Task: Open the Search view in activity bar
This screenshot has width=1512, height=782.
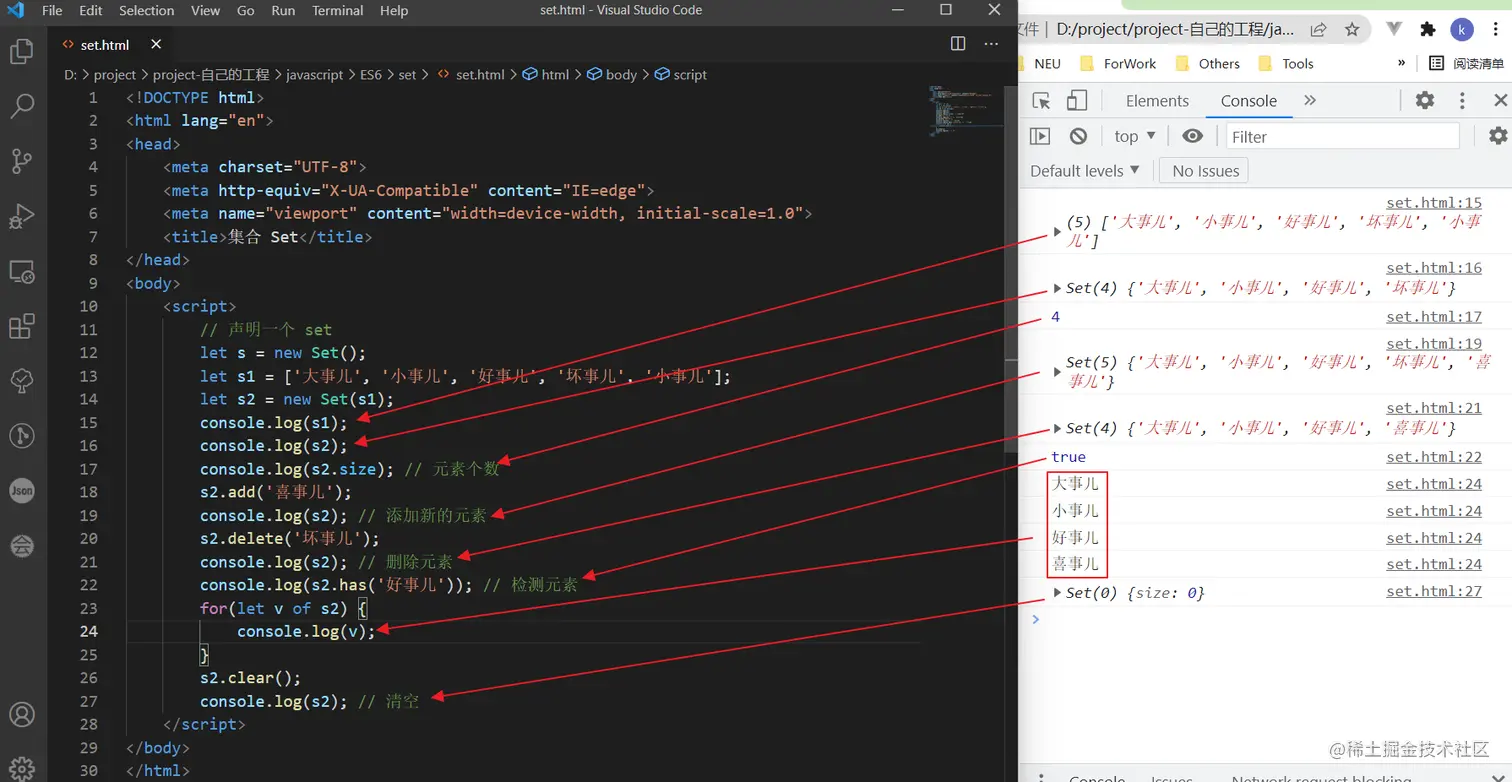Action: [x=22, y=106]
